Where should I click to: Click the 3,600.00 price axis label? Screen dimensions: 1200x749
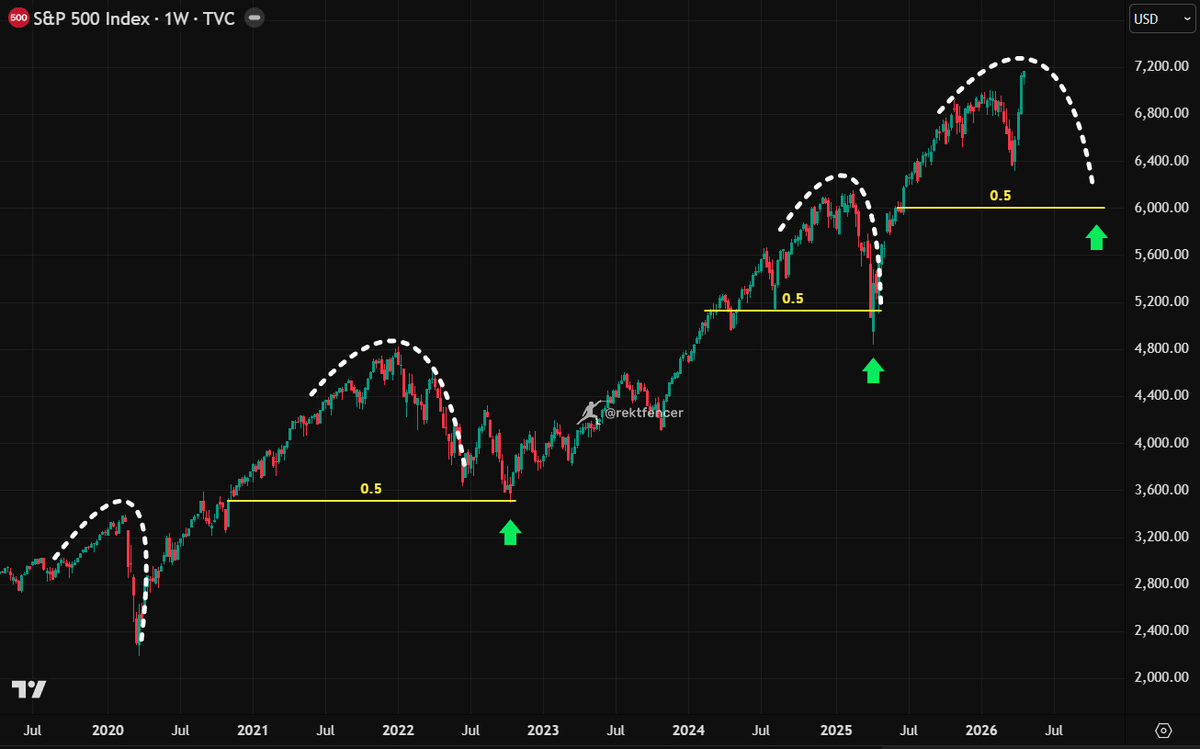tap(1162, 490)
